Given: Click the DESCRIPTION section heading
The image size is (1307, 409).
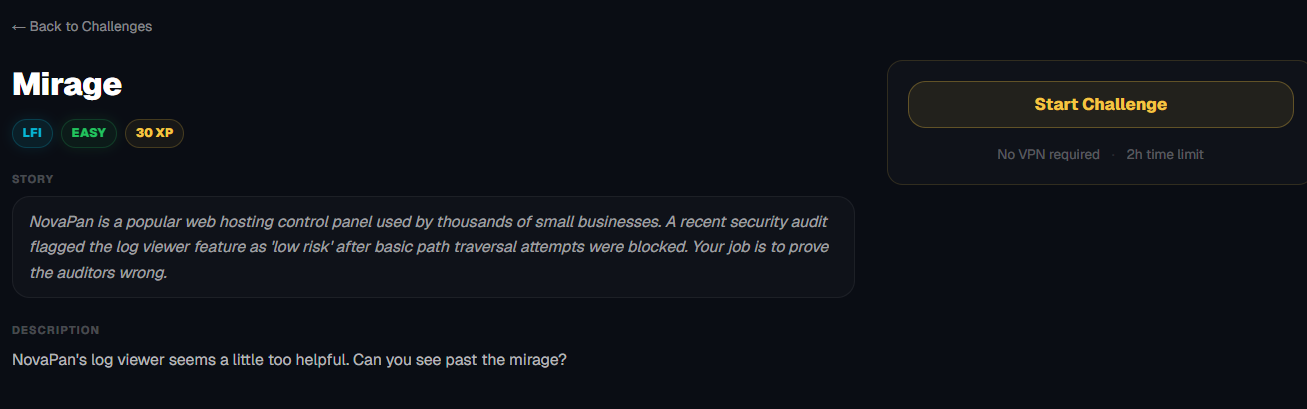Looking at the screenshot, I should coord(56,330).
